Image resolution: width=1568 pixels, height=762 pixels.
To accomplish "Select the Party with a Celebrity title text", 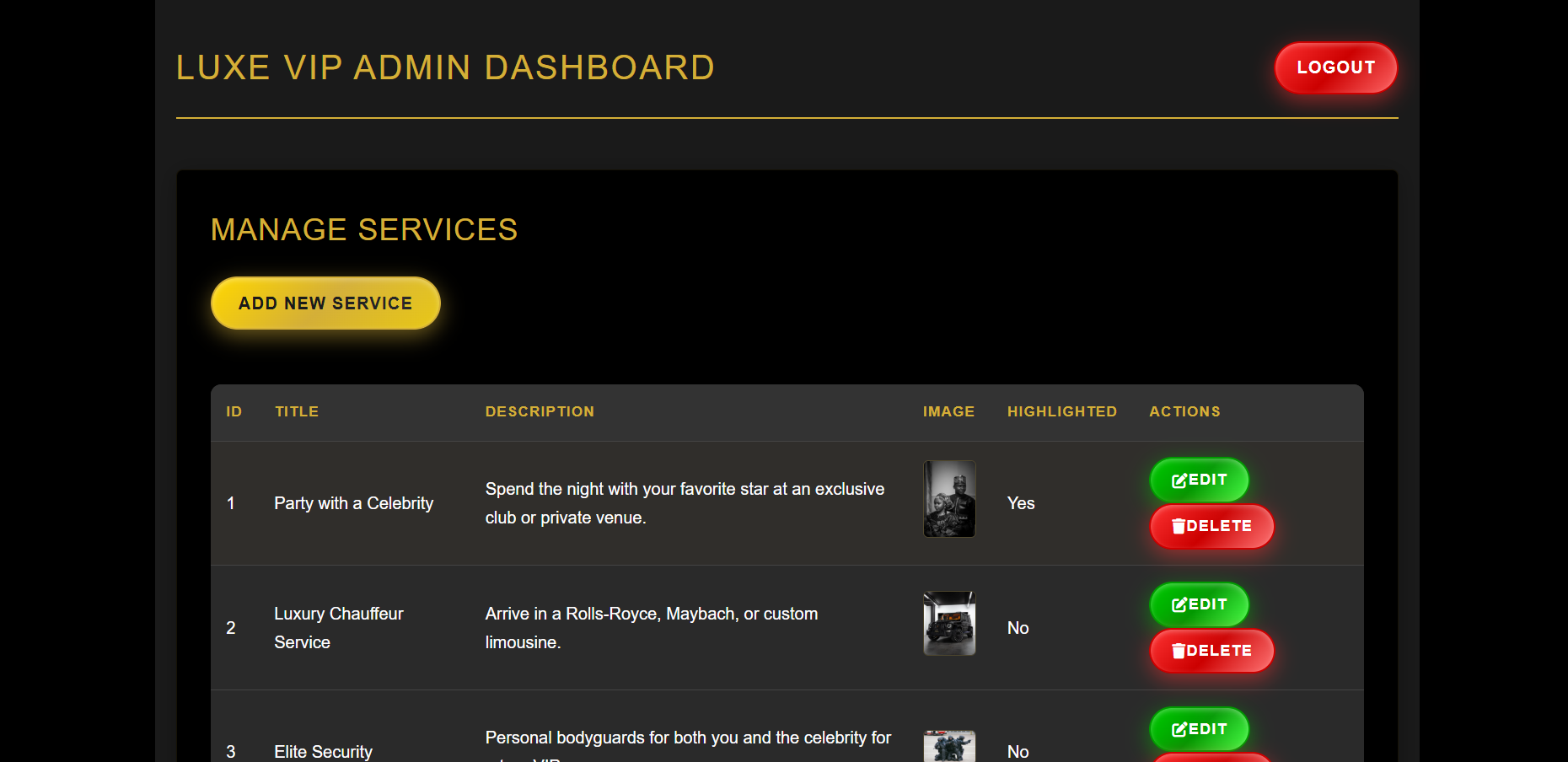I will [353, 503].
